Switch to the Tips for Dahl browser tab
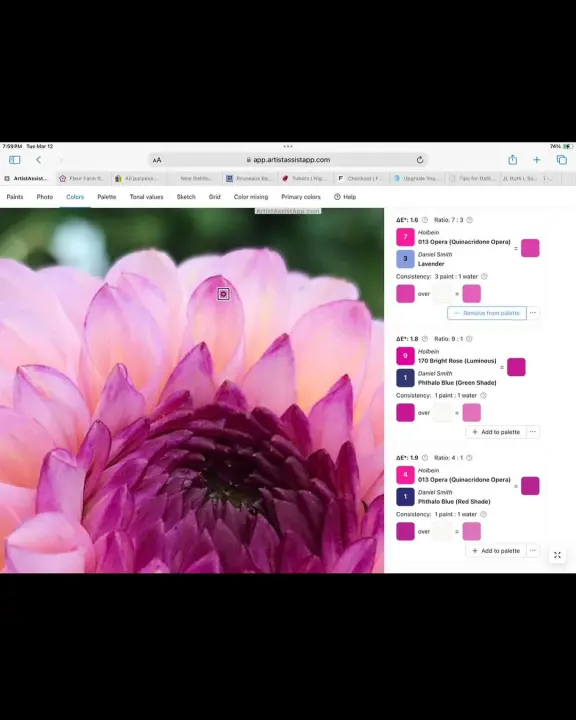Screen dimensions: 576x720 (x=472, y=178)
